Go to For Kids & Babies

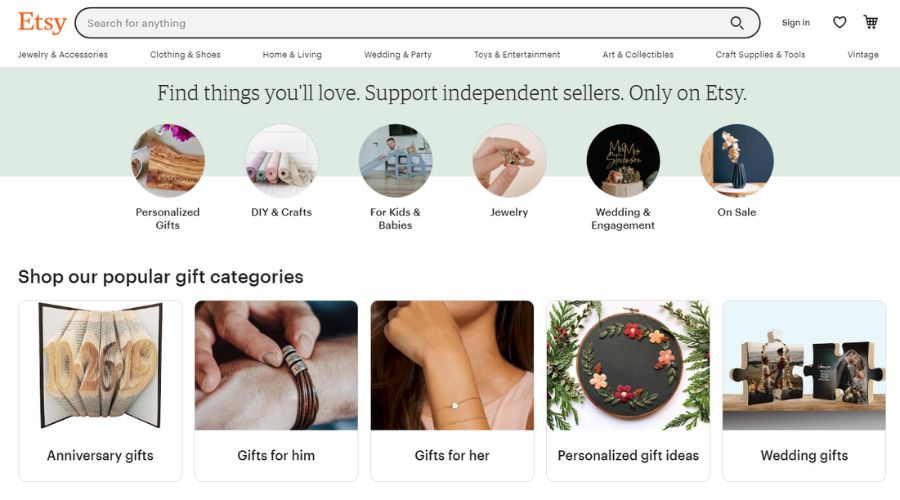(395, 218)
